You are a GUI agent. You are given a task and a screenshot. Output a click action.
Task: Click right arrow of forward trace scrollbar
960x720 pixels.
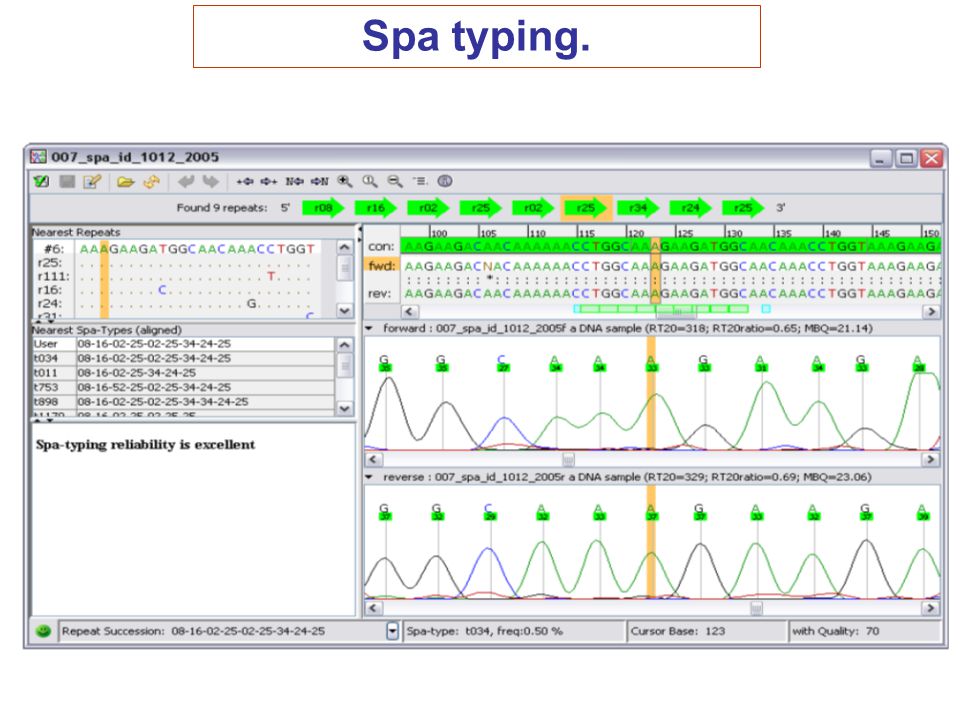(x=931, y=459)
